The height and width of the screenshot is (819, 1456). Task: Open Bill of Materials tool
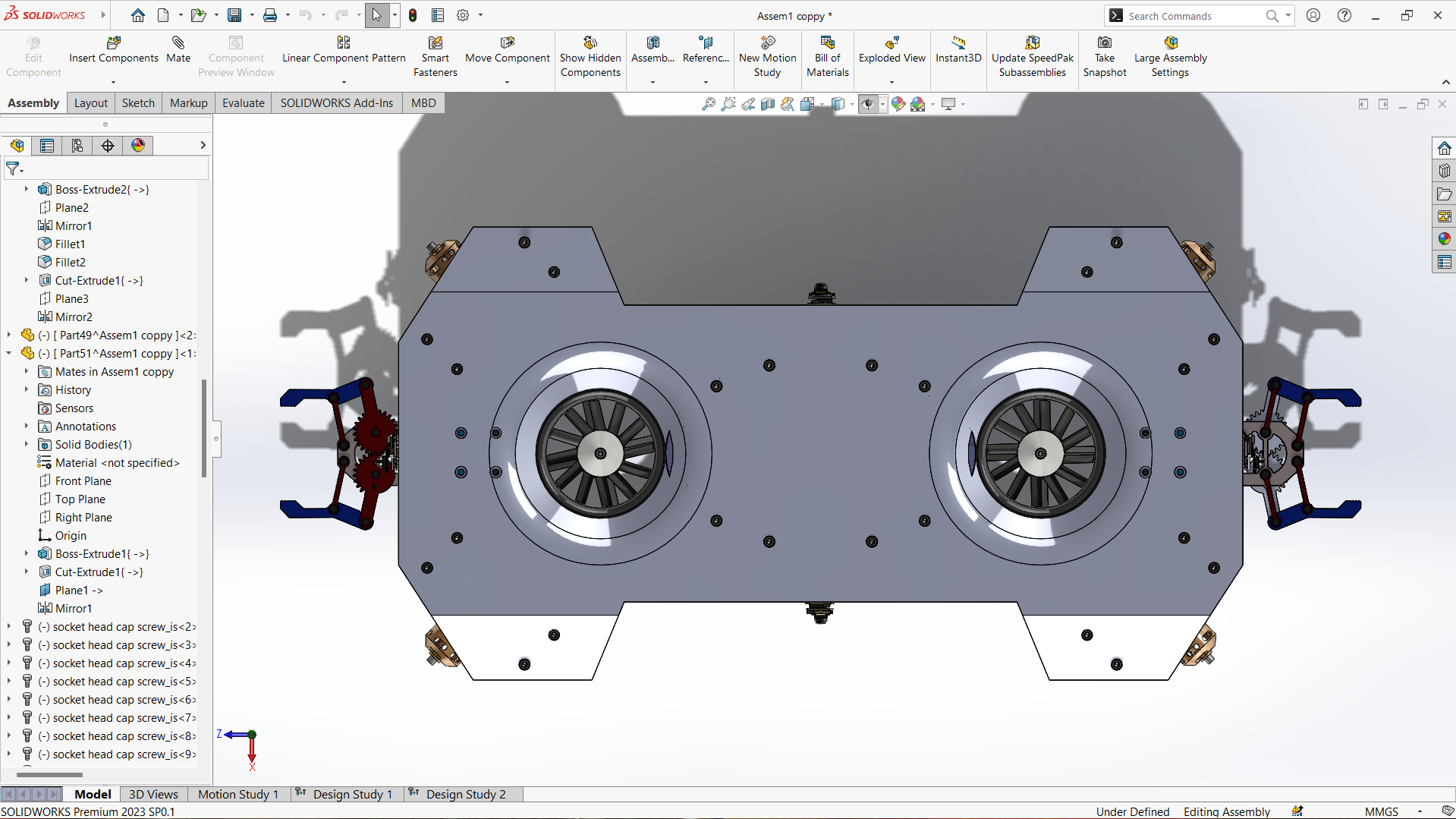(827, 43)
